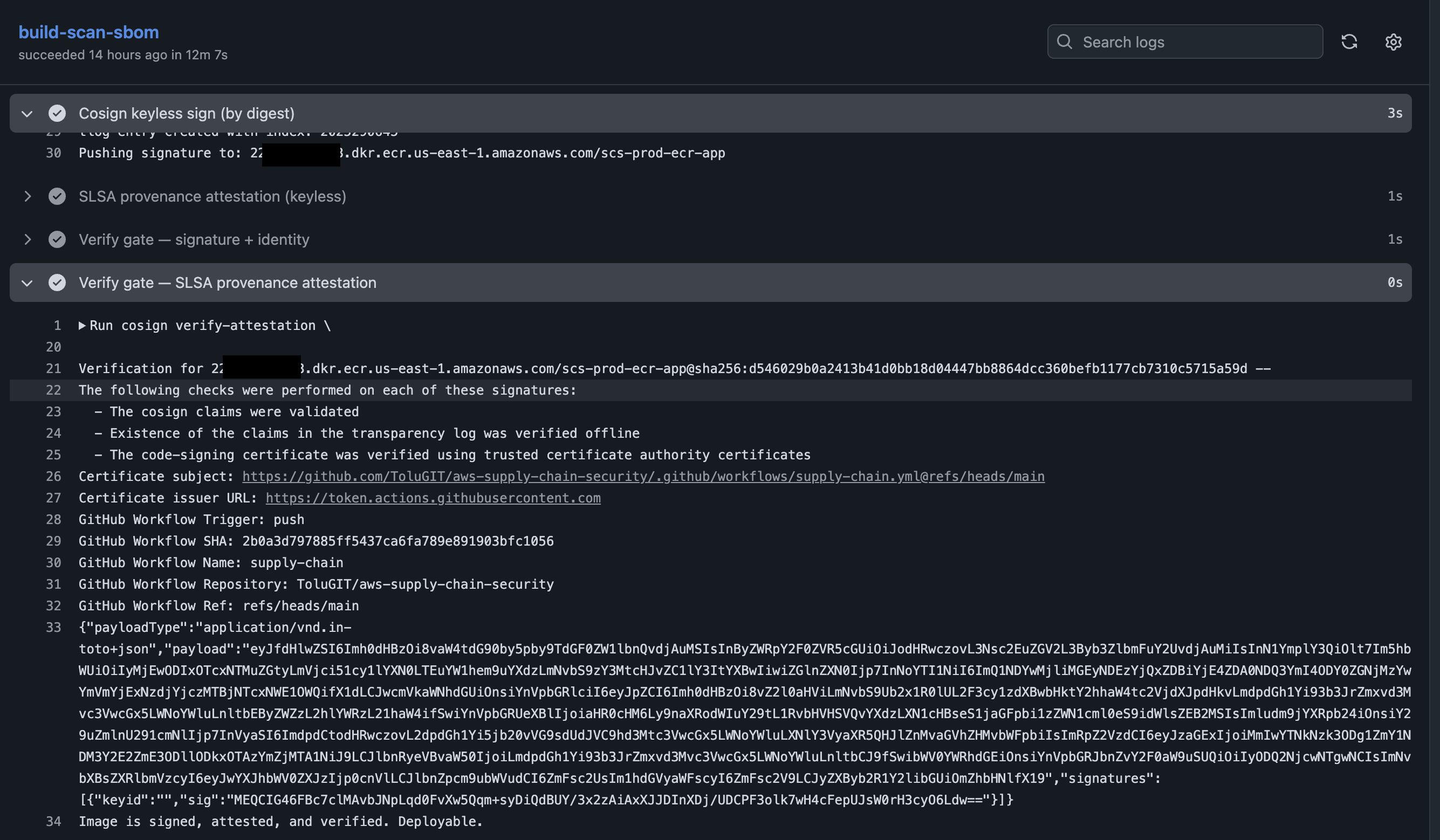Click the code-signing certificate verified line

[452, 455]
